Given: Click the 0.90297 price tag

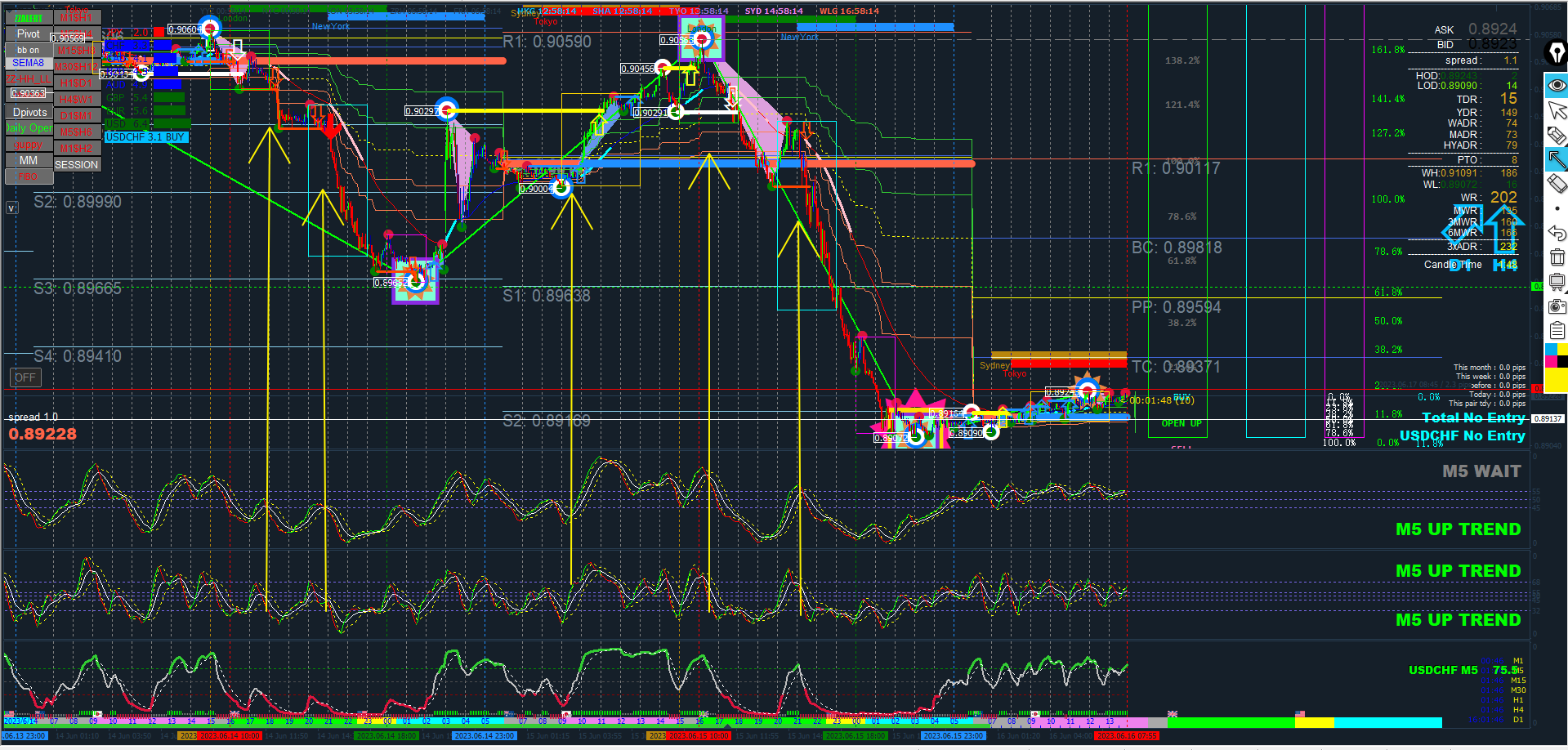Looking at the screenshot, I should pyautogui.click(x=422, y=111).
